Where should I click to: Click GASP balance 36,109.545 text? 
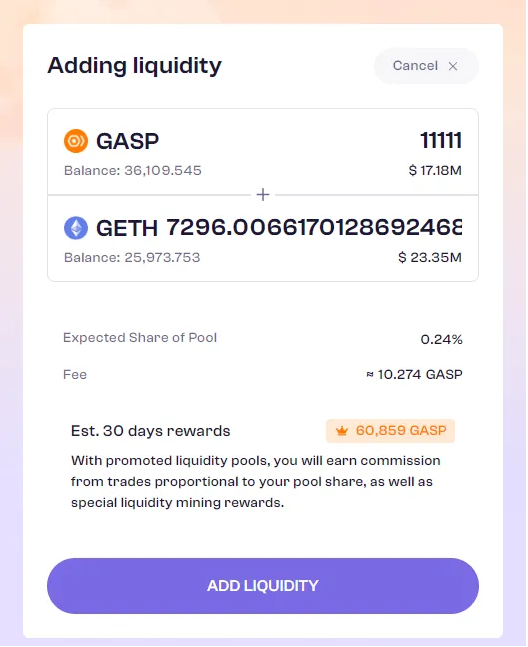point(132,170)
